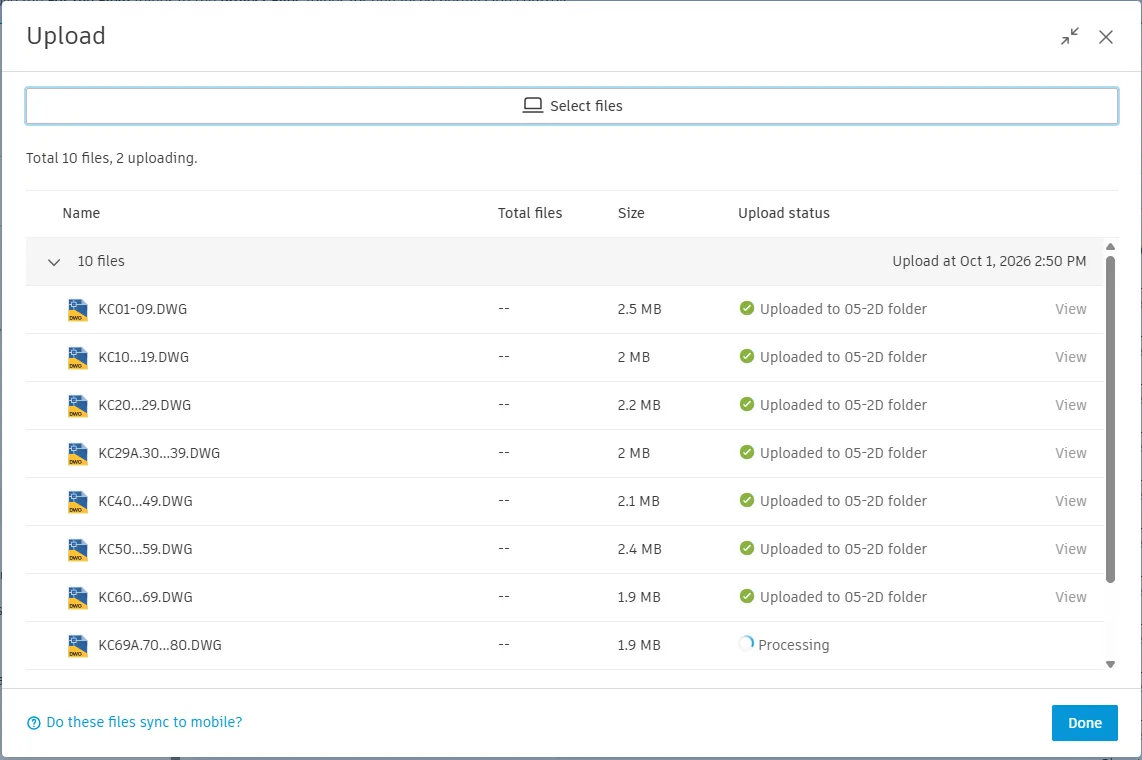The image size is (1142, 760).
Task: Click green checkmark status for KC29A.30...39.DWG
Action: [x=747, y=452]
